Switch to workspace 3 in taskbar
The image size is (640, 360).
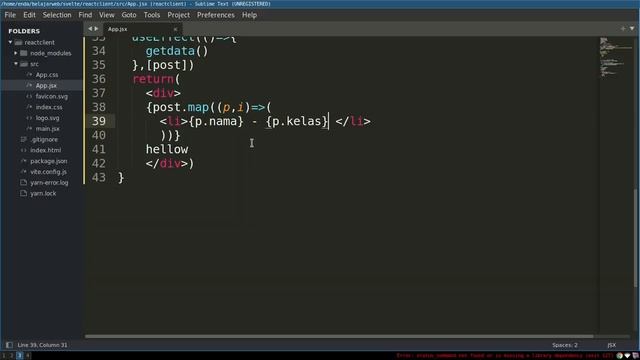point(20,356)
